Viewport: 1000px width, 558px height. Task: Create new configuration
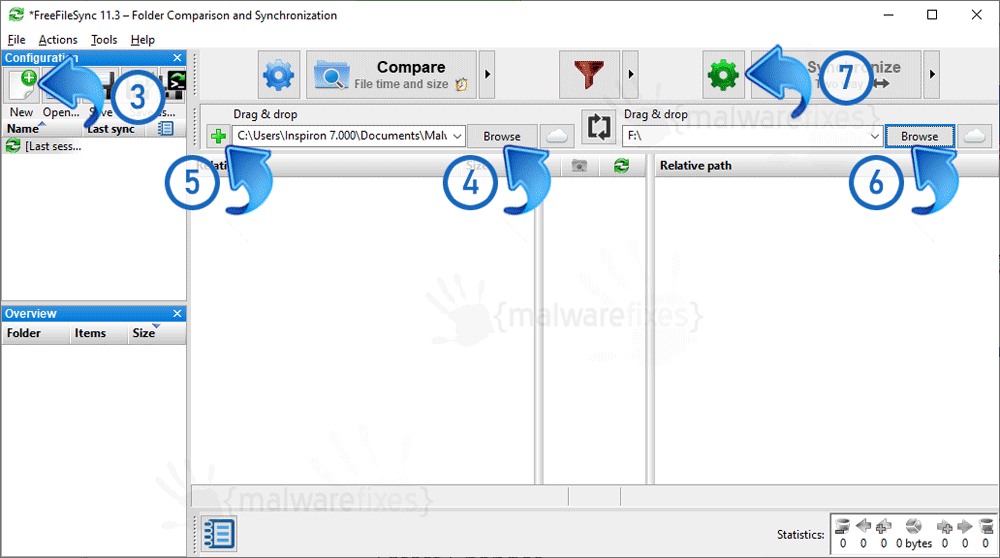(22, 87)
